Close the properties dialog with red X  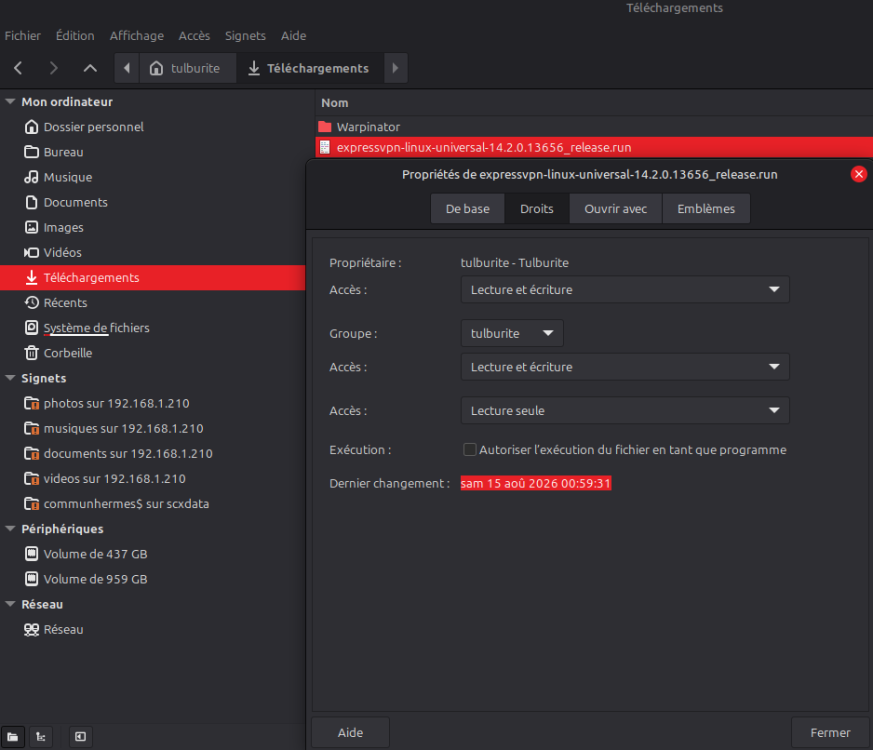pyautogui.click(x=859, y=174)
